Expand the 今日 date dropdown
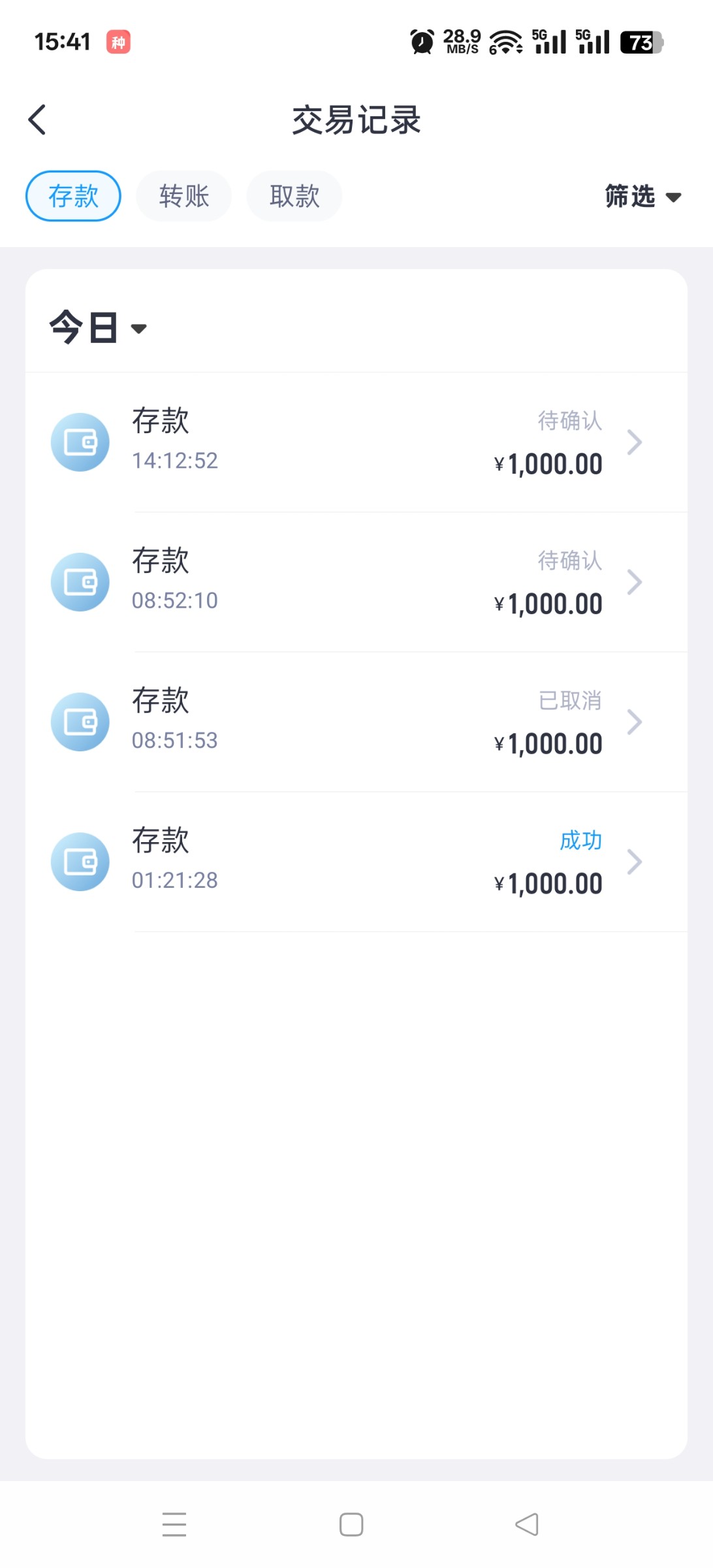The height and width of the screenshot is (1568, 713). click(99, 328)
